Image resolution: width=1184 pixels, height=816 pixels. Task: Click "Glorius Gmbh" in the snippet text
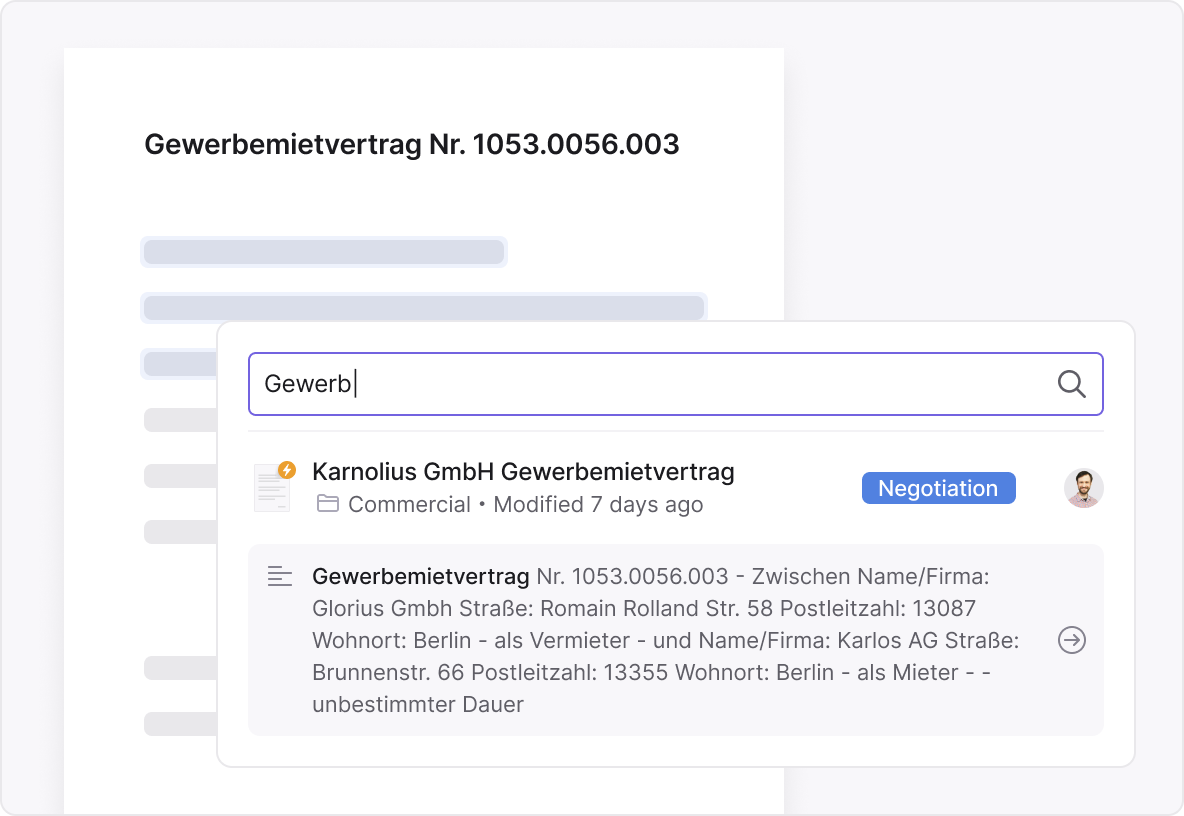click(x=373, y=609)
